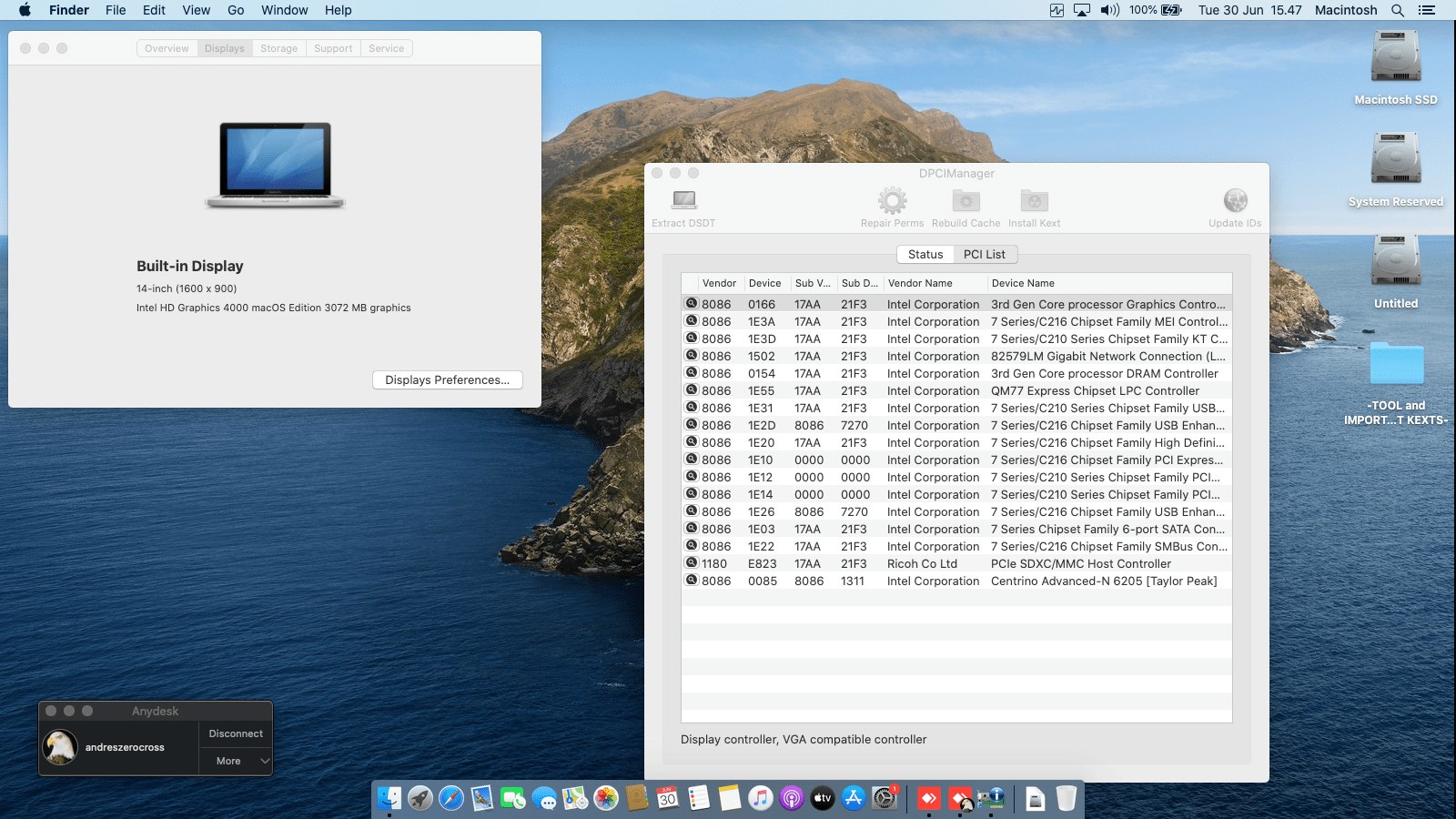Open Safari from the Dock

click(451, 799)
